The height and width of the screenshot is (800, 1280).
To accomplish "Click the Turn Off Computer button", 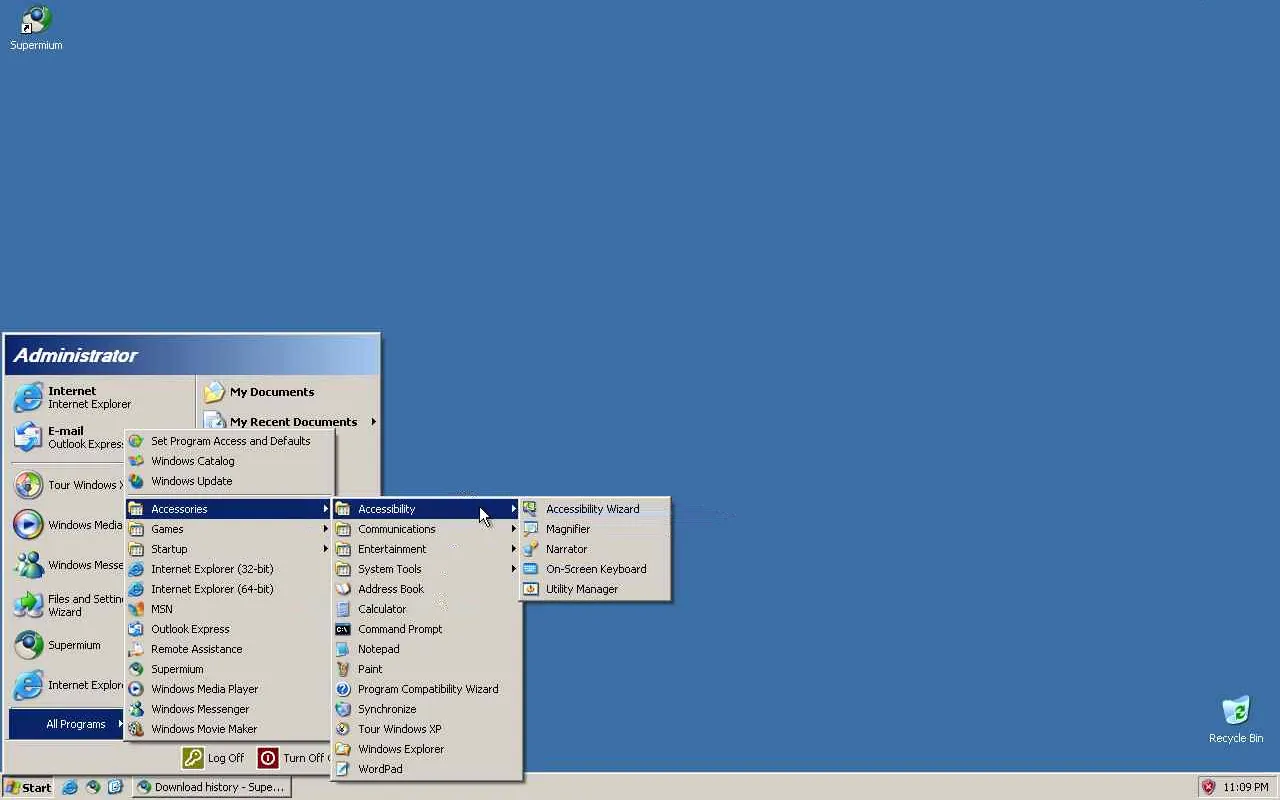I will pyautogui.click(x=294, y=758).
